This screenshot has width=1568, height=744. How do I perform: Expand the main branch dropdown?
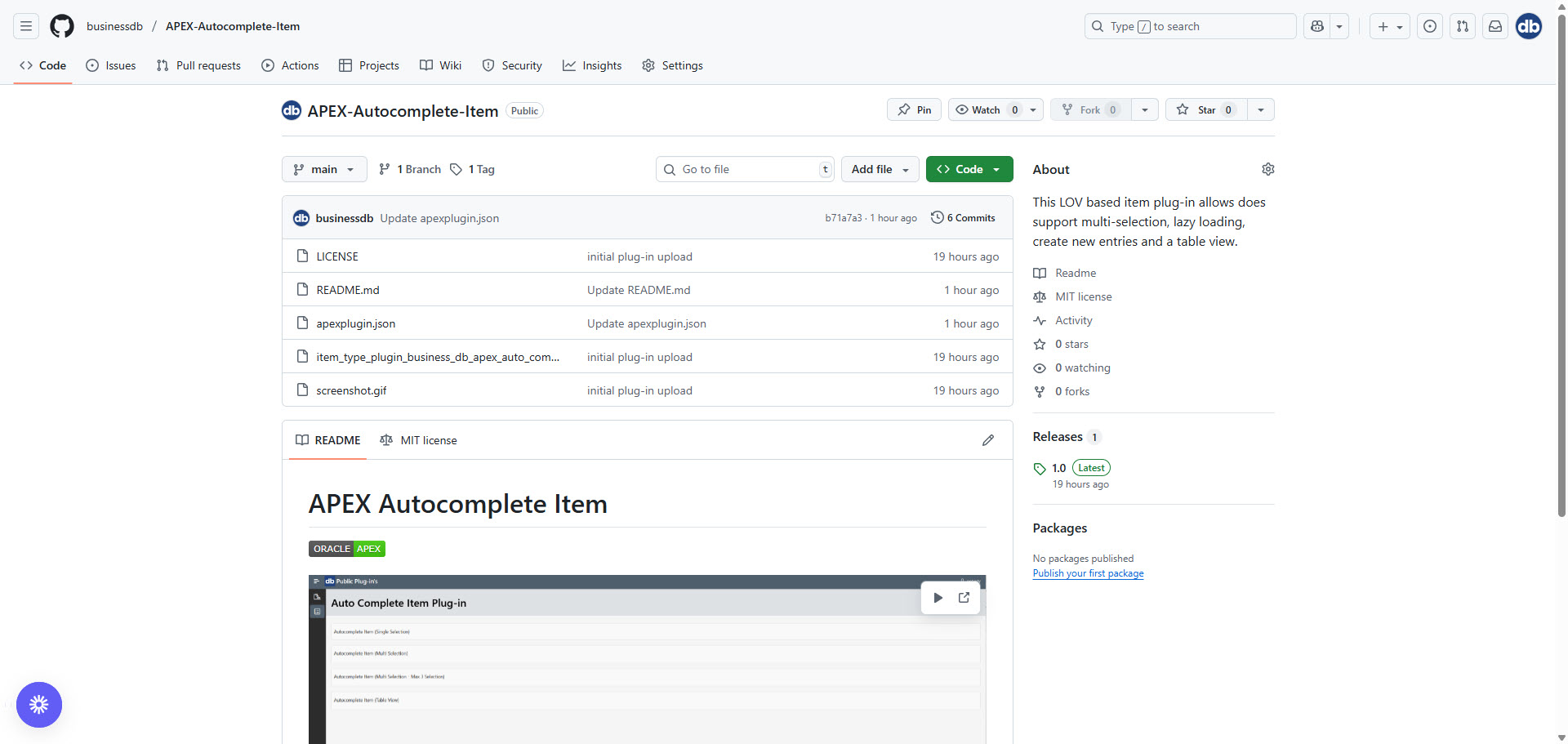click(x=324, y=169)
